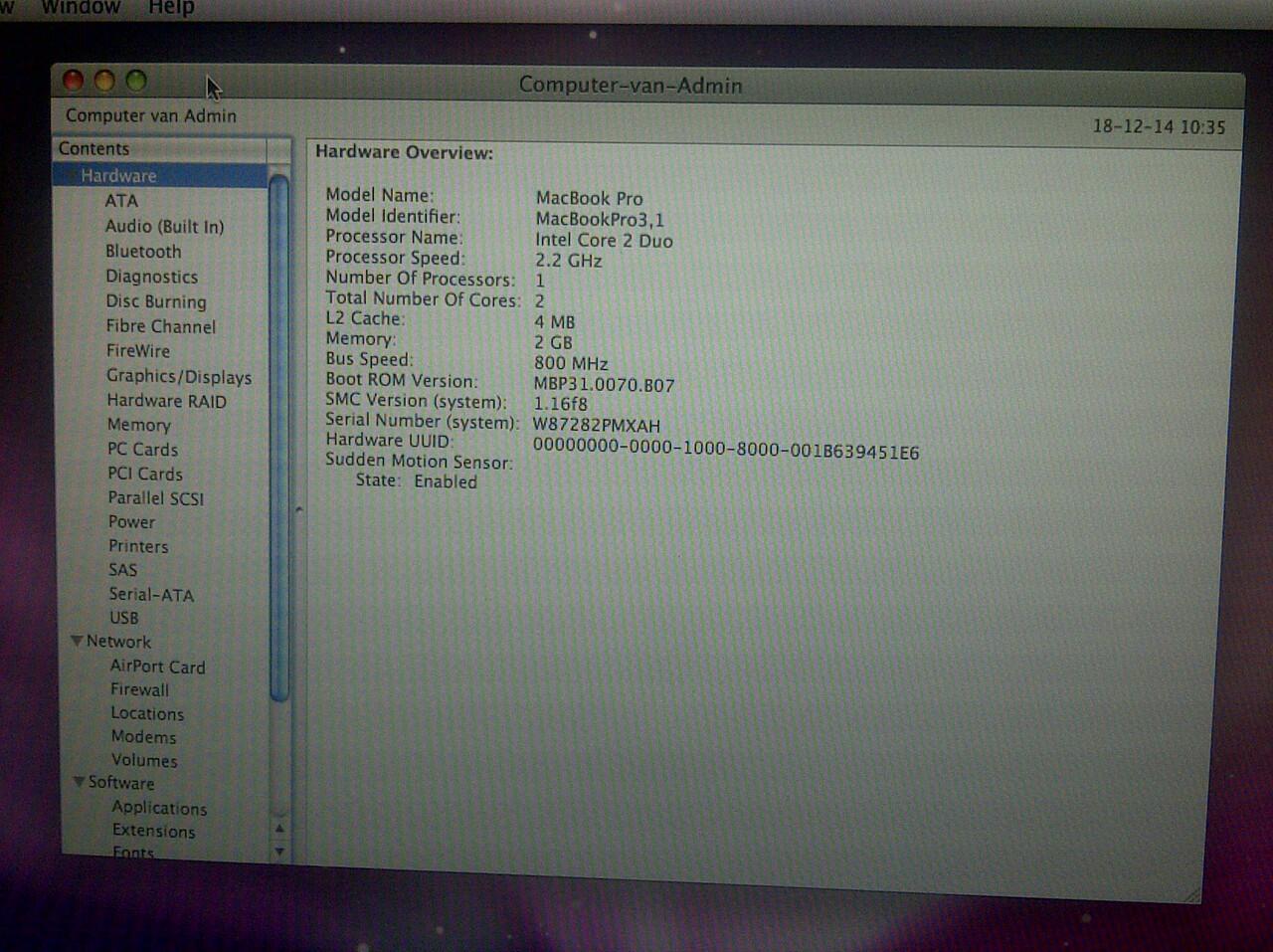Select PCI Cards
The width and height of the screenshot is (1273, 952).
click(145, 475)
